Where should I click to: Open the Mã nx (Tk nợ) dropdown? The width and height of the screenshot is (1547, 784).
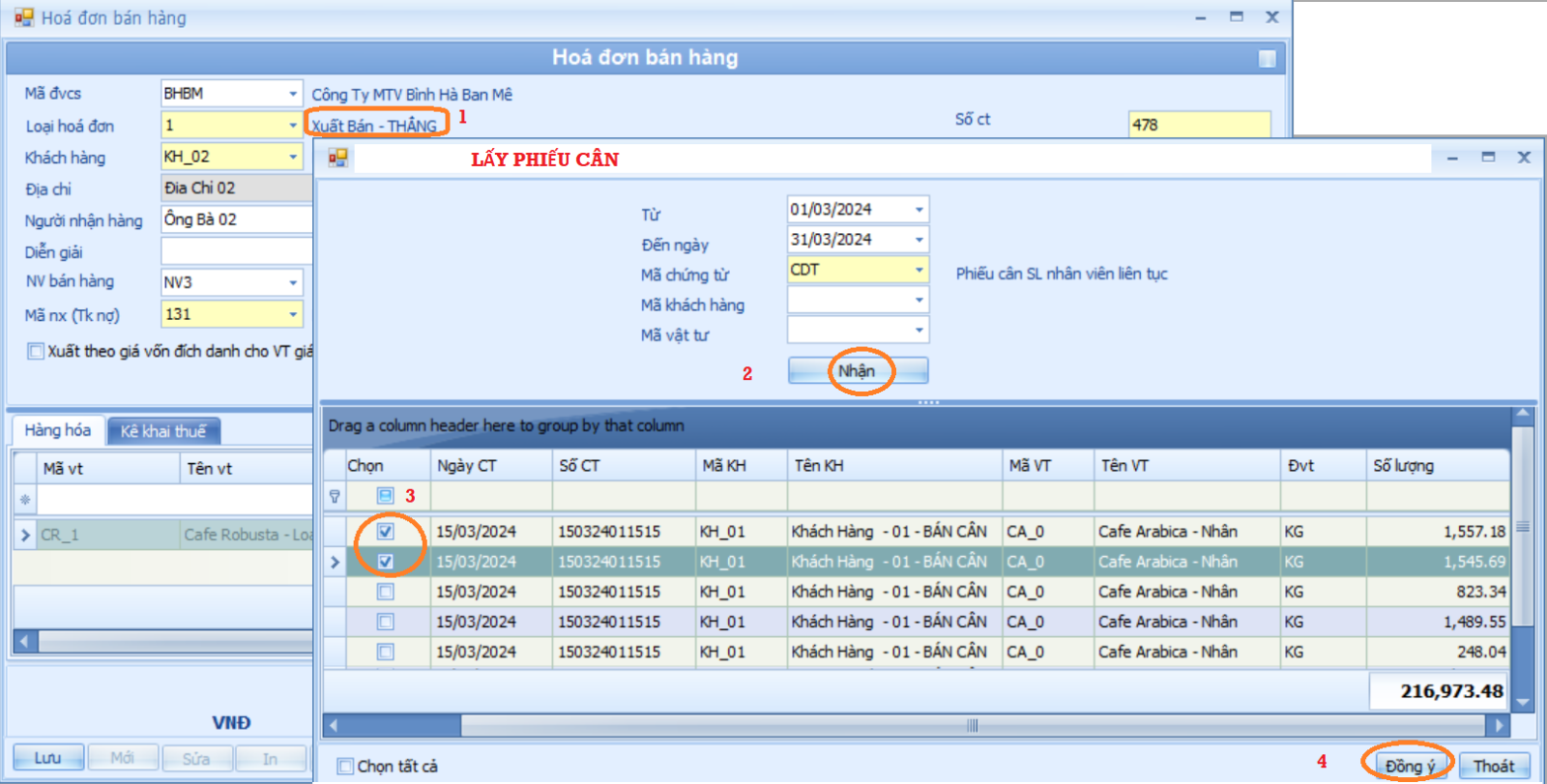point(293,314)
